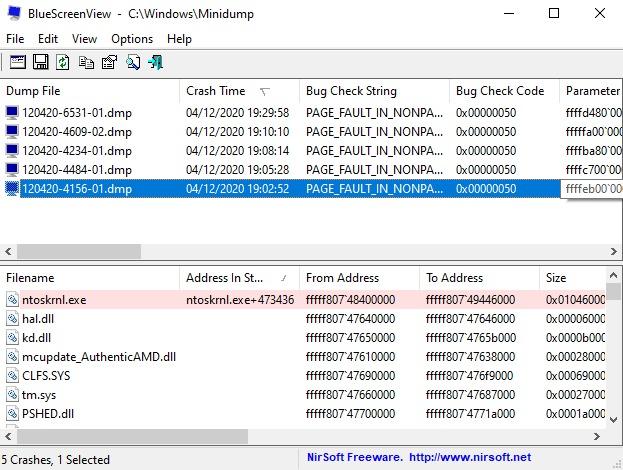Click upper pane horizontal scrollbar left arrow
The height and width of the screenshot is (470, 623).
pyautogui.click(x=8, y=251)
